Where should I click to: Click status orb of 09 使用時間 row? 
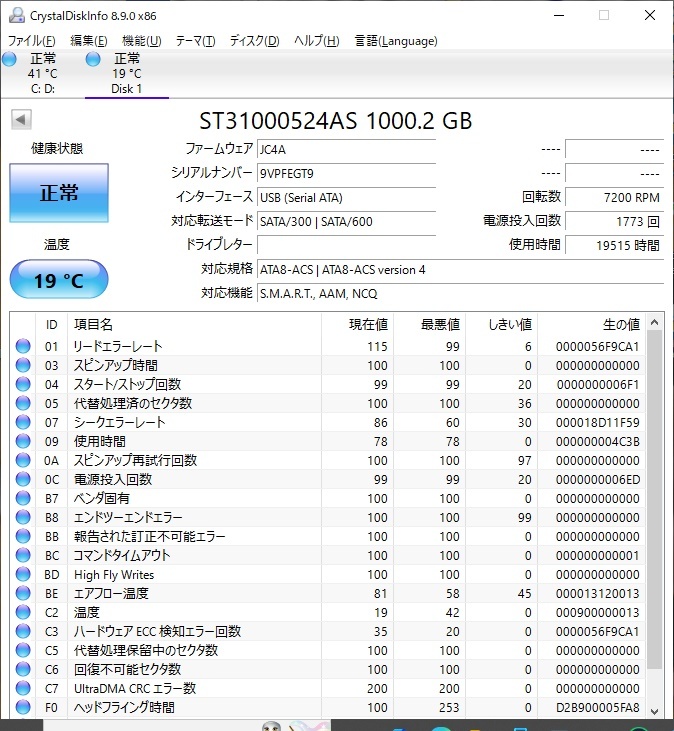click(23, 441)
